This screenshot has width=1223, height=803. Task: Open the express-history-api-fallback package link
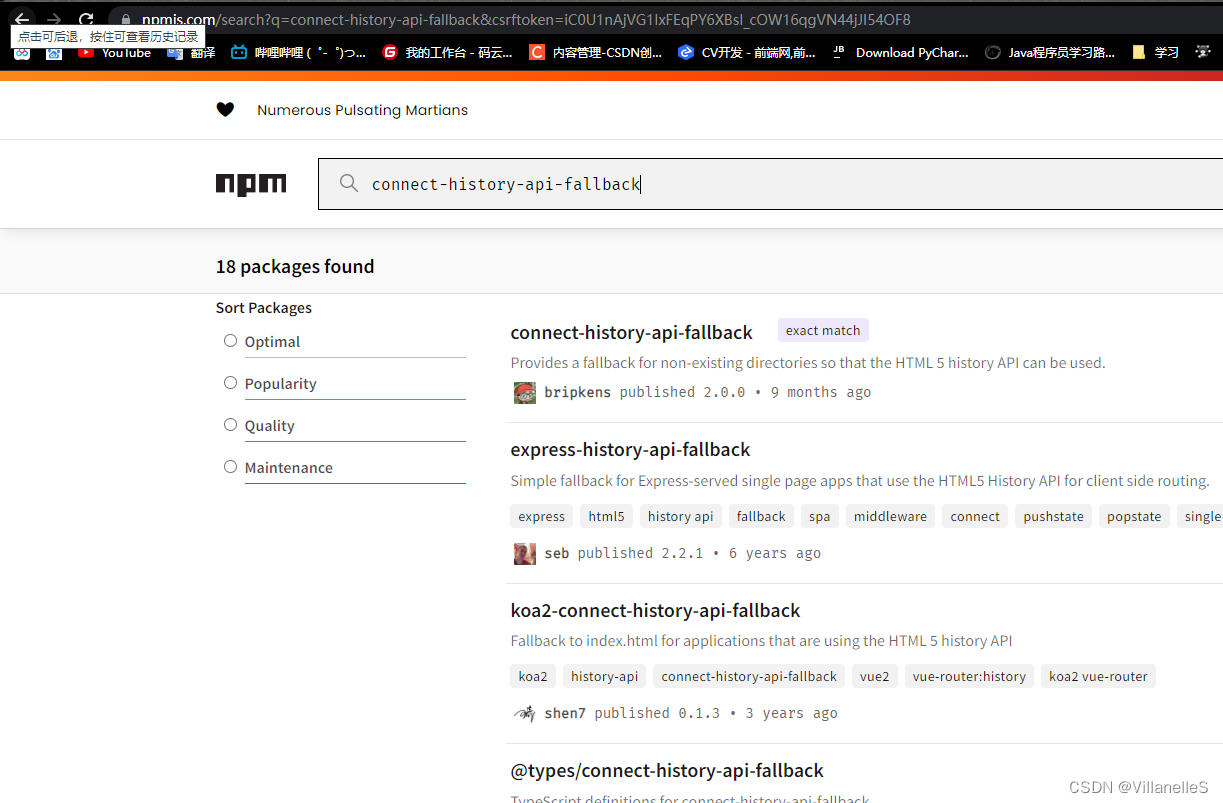pos(630,450)
